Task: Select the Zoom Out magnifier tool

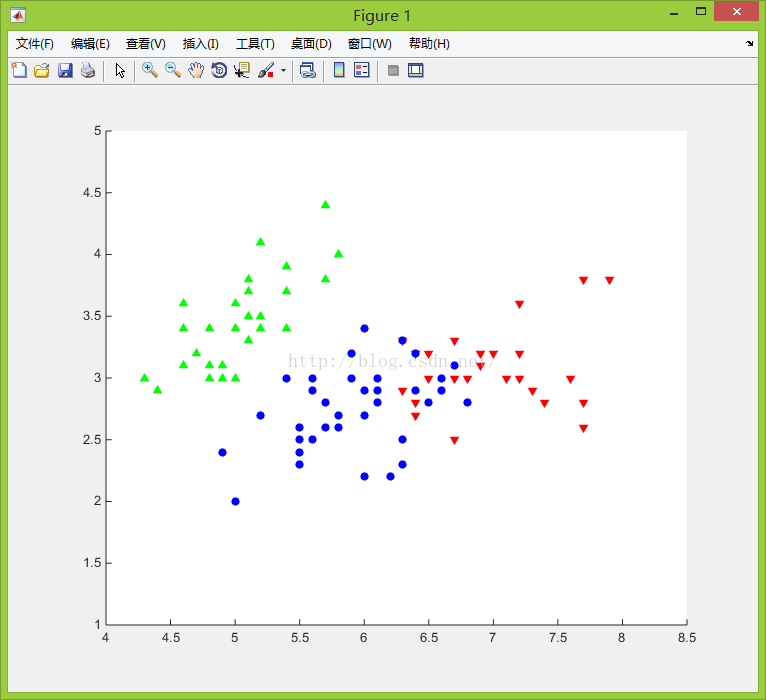Action: (172, 70)
